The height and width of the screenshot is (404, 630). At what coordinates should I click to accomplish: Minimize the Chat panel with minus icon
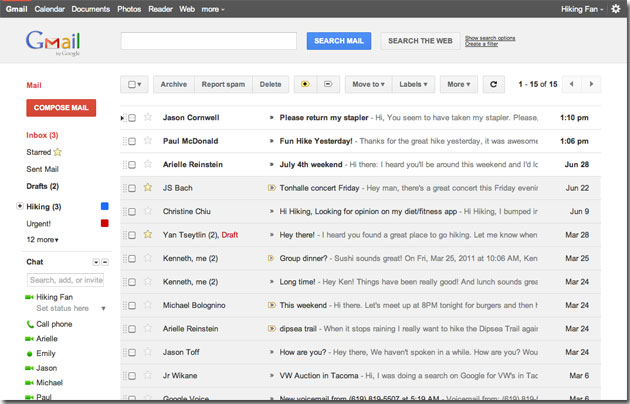105,262
